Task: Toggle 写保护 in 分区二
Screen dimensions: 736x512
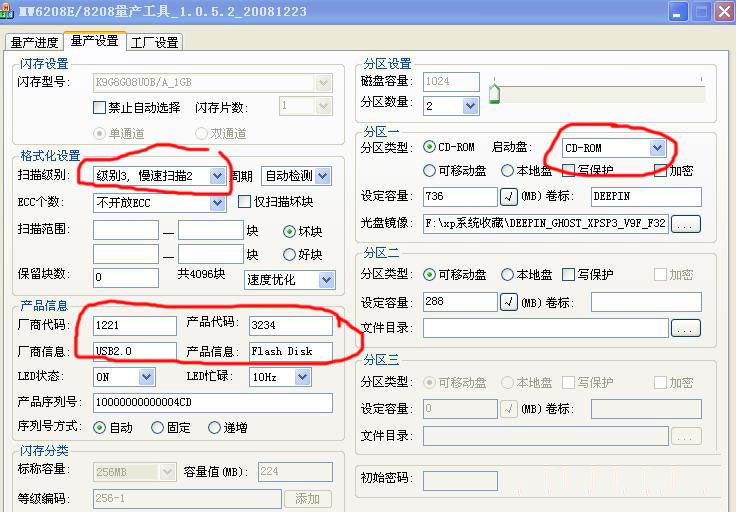Action: point(568,275)
